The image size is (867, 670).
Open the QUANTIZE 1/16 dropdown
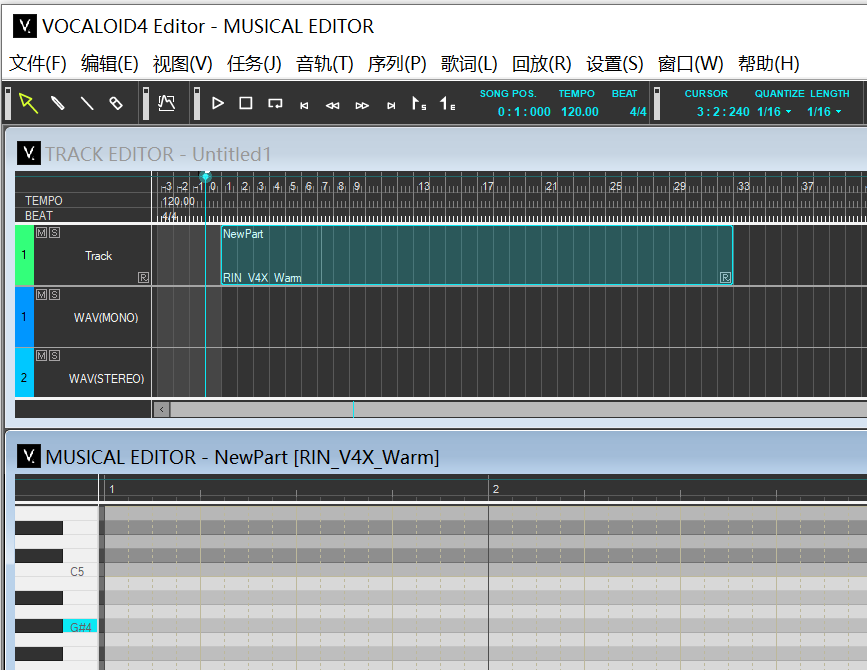774,112
